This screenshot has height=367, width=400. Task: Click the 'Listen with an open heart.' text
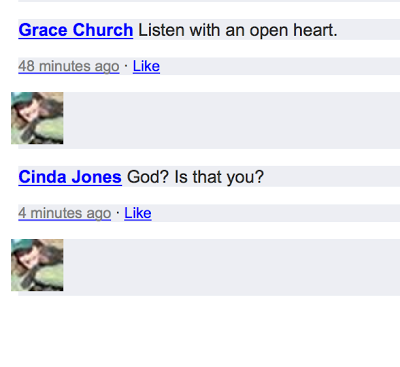238,30
